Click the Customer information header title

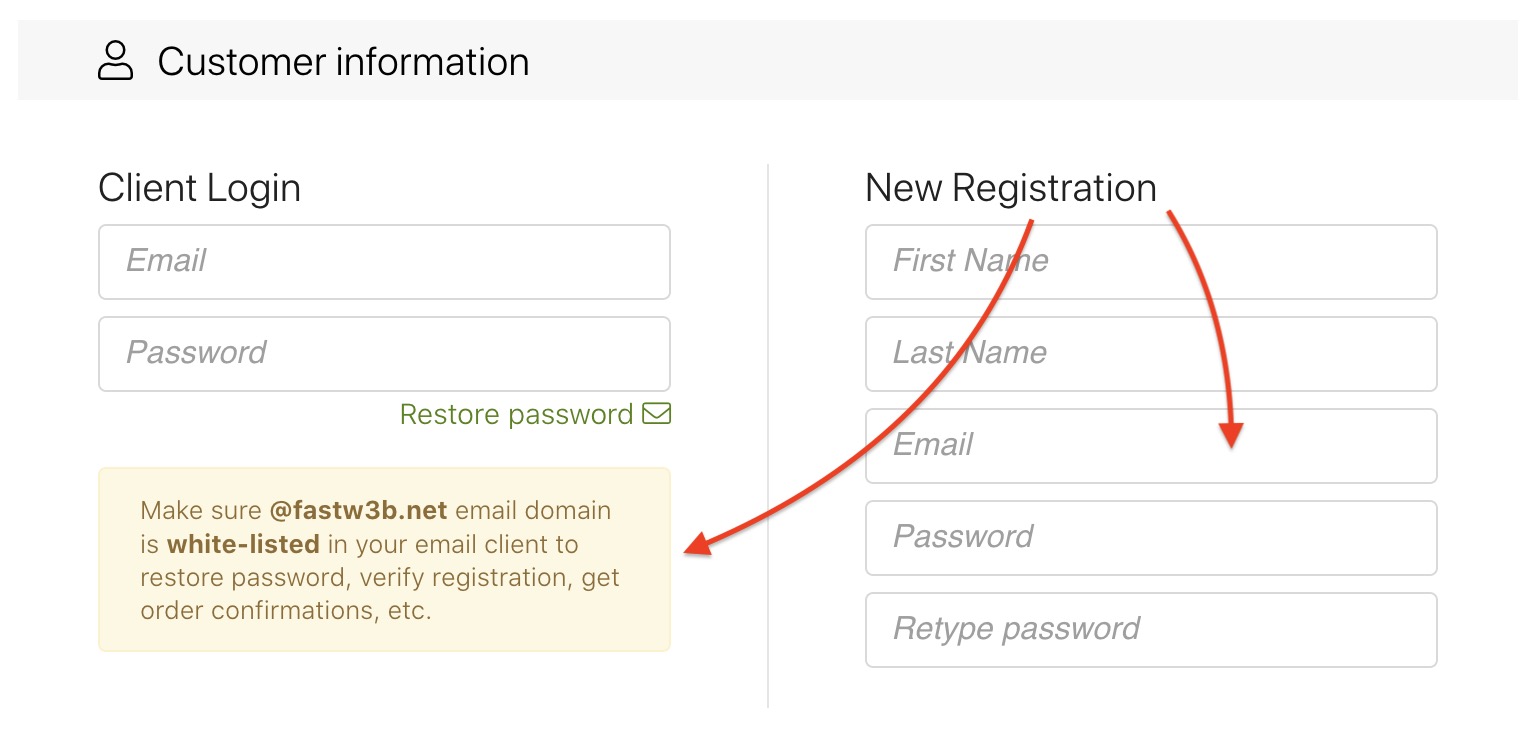(343, 62)
